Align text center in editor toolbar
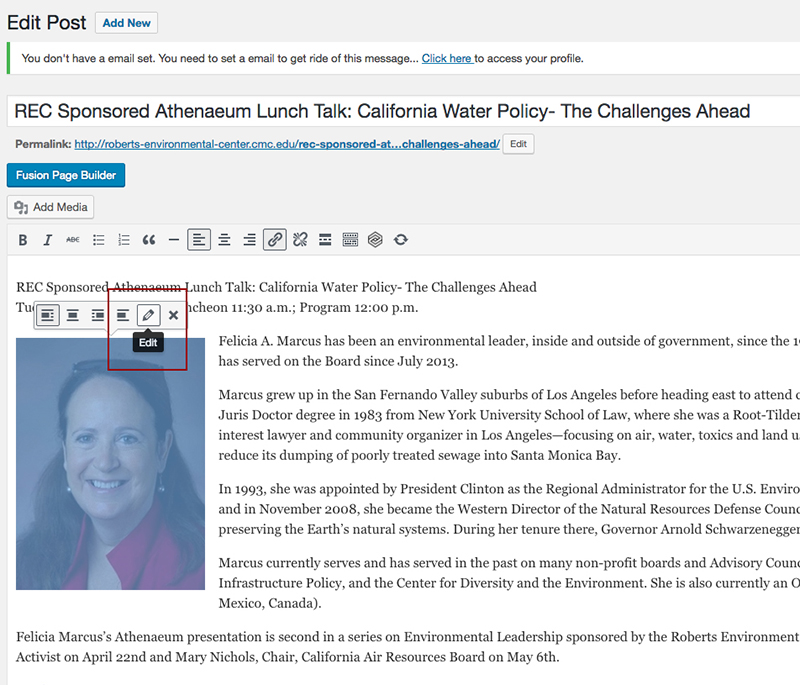The height and width of the screenshot is (685, 800). tap(224, 240)
